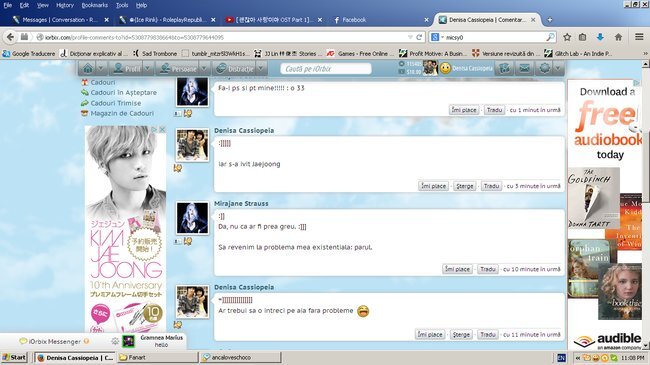The height and width of the screenshot is (365, 650).
Task: Expand the home dropdown arrow
Action: pos(101,68)
